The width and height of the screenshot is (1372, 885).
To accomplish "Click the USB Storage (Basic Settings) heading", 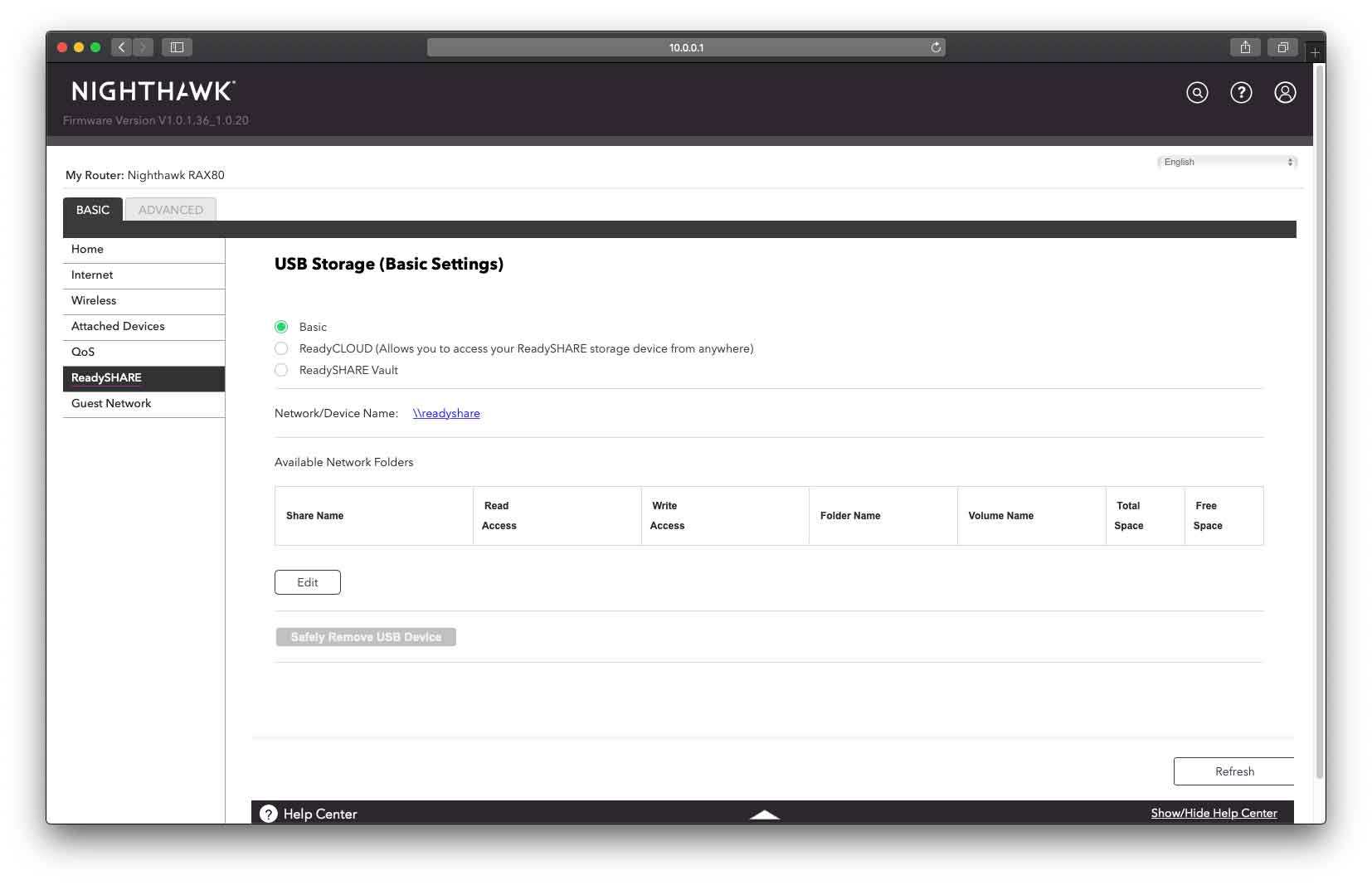I will pyautogui.click(x=389, y=264).
